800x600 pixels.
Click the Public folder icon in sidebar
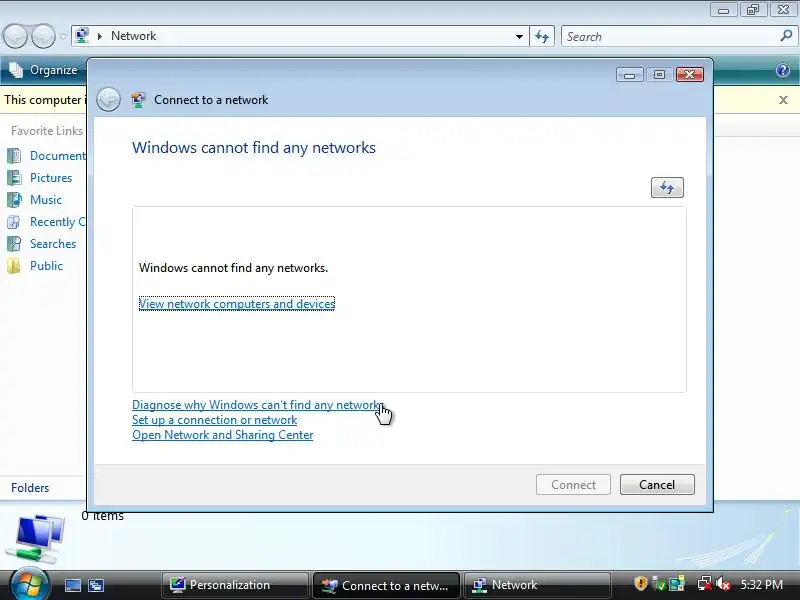click(x=14, y=266)
